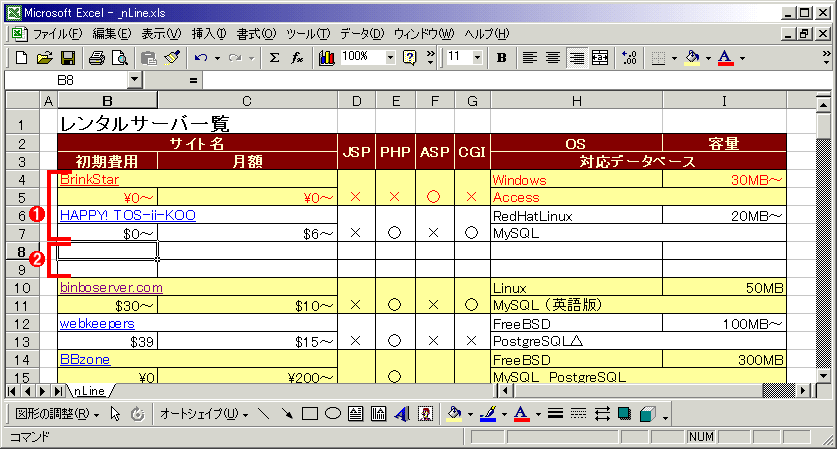837x449 pixels.
Task: Switch to the nLine sheet tab
Action: click(89, 391)
